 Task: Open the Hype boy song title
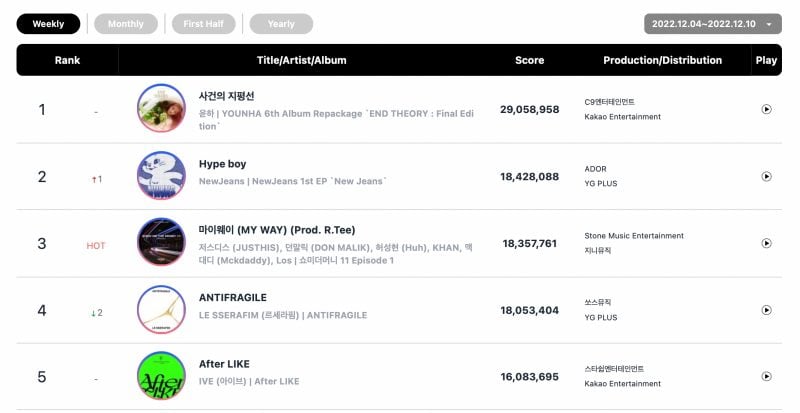[x=223, y=164]
